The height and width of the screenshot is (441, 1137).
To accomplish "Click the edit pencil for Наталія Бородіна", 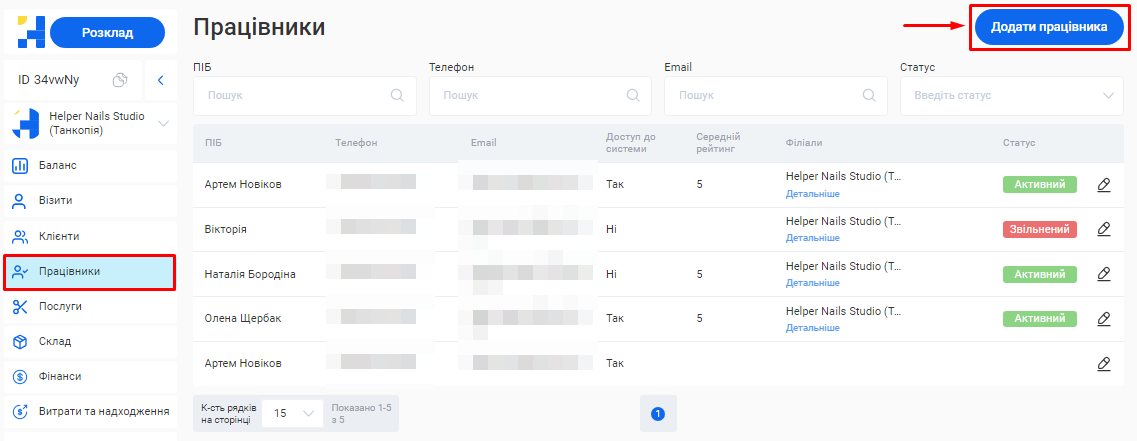I will click(x=1104, y=274).
